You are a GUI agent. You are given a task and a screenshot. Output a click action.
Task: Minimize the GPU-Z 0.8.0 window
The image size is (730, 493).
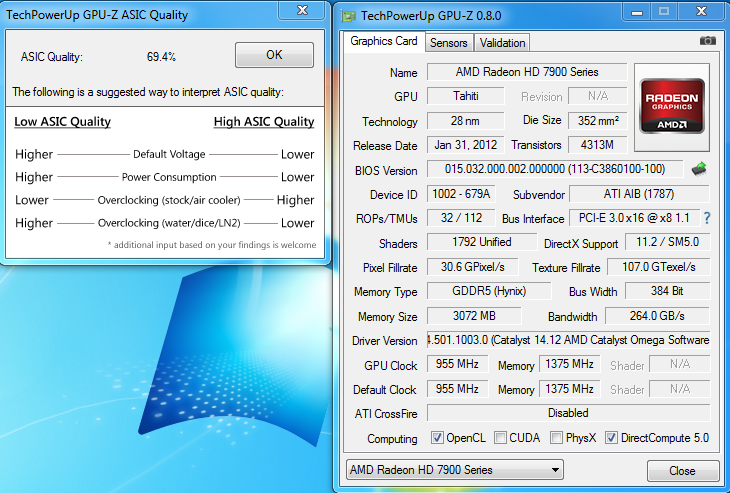click(637, 11)
